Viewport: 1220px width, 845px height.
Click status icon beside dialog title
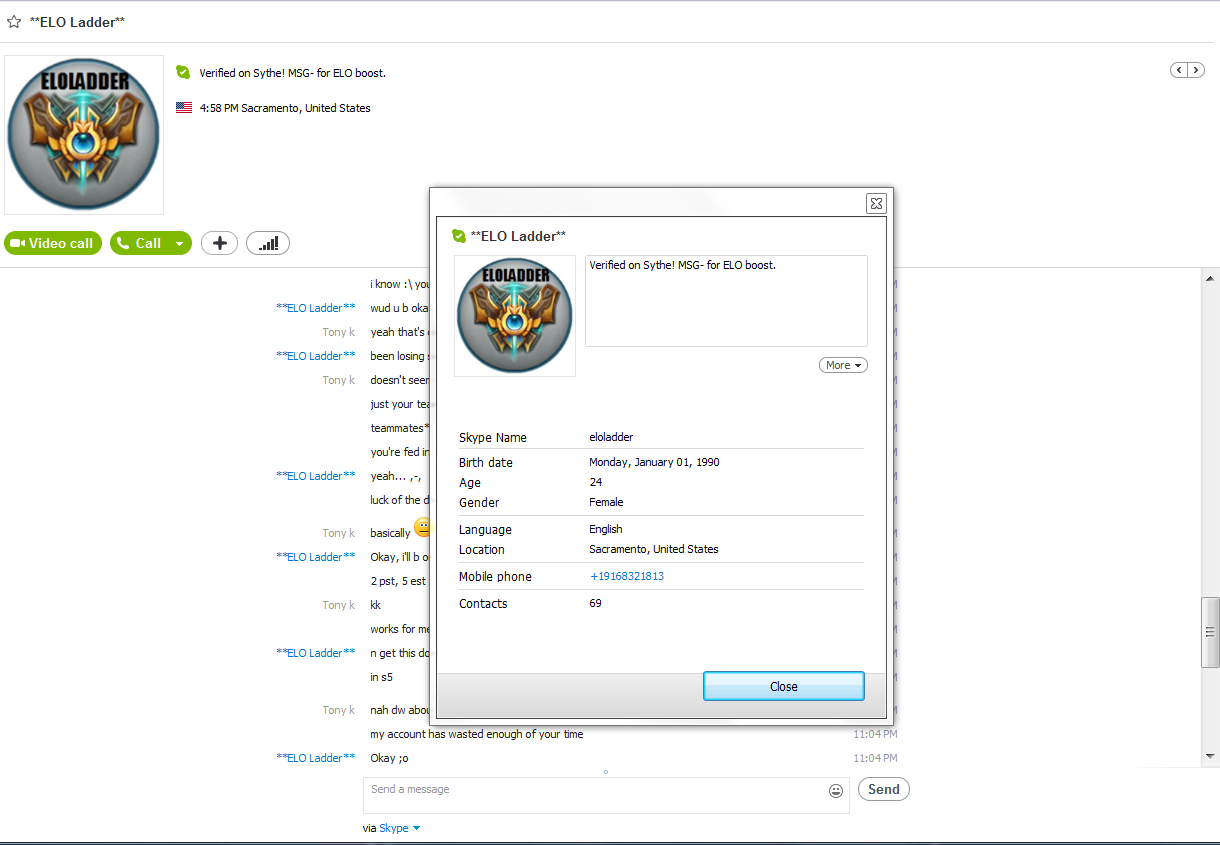[459, 236]
